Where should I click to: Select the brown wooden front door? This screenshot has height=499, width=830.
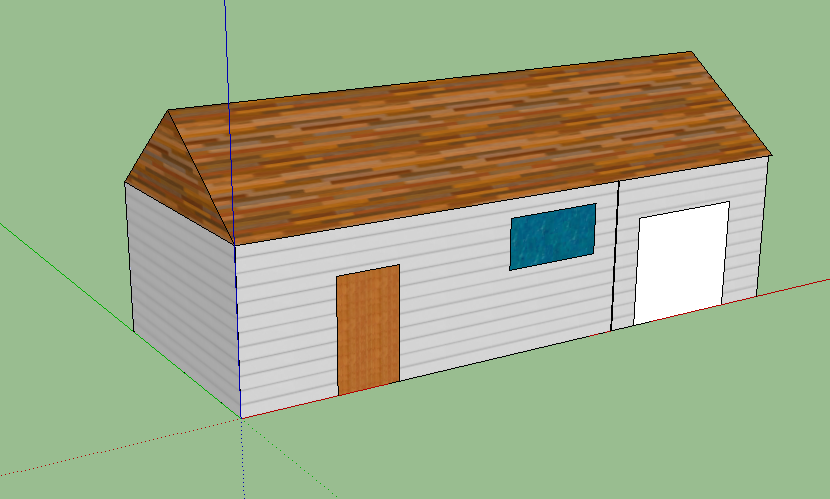pyautogui.click(x=368, y=329)
